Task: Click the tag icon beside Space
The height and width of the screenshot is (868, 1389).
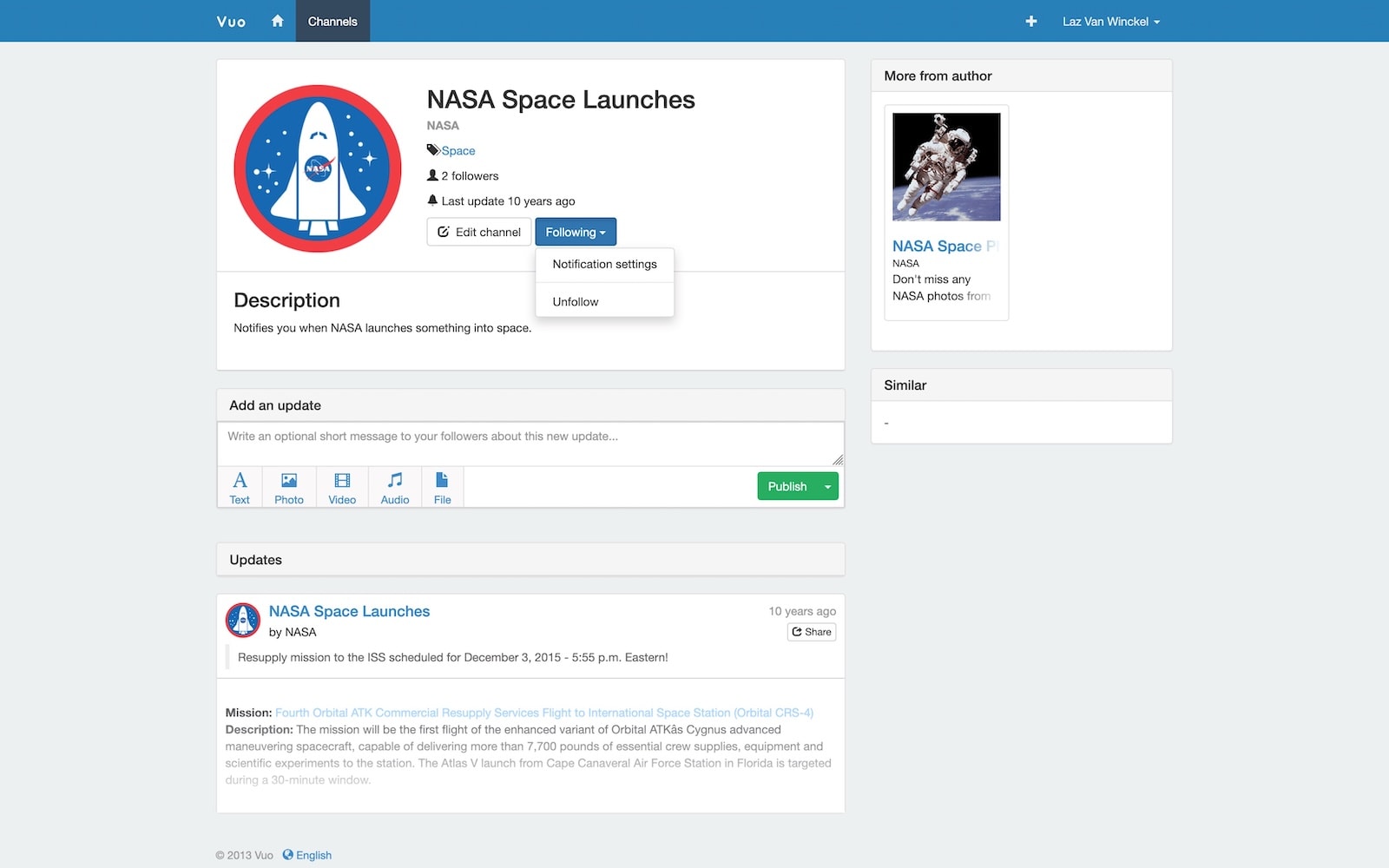Action: 433,150
